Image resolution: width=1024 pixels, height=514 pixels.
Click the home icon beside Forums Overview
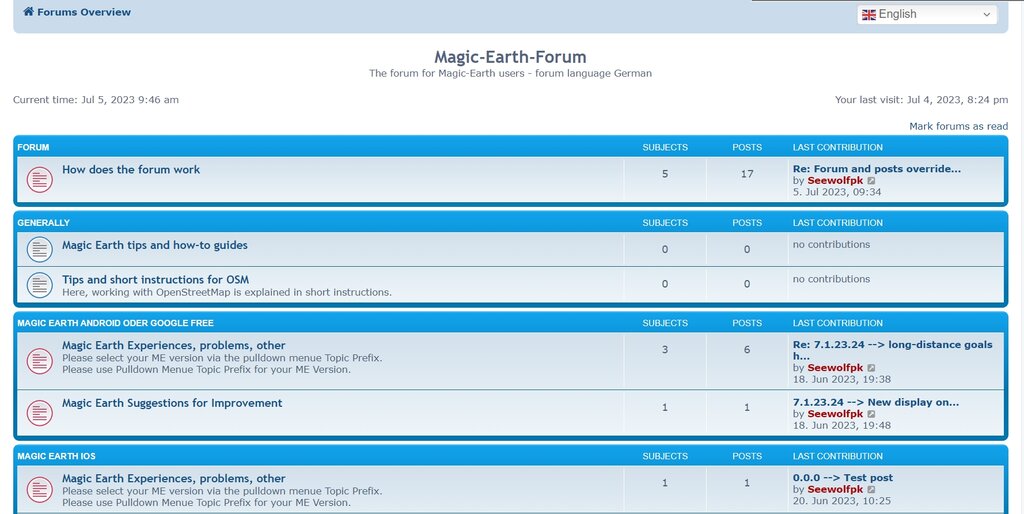(28, 13)
